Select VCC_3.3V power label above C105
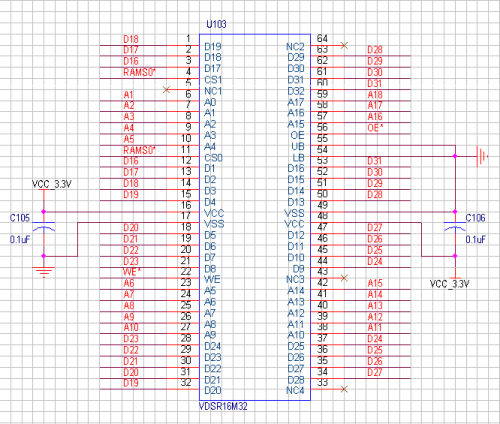The height and width of the screenshot is (424, 500). tap(52, 184)
